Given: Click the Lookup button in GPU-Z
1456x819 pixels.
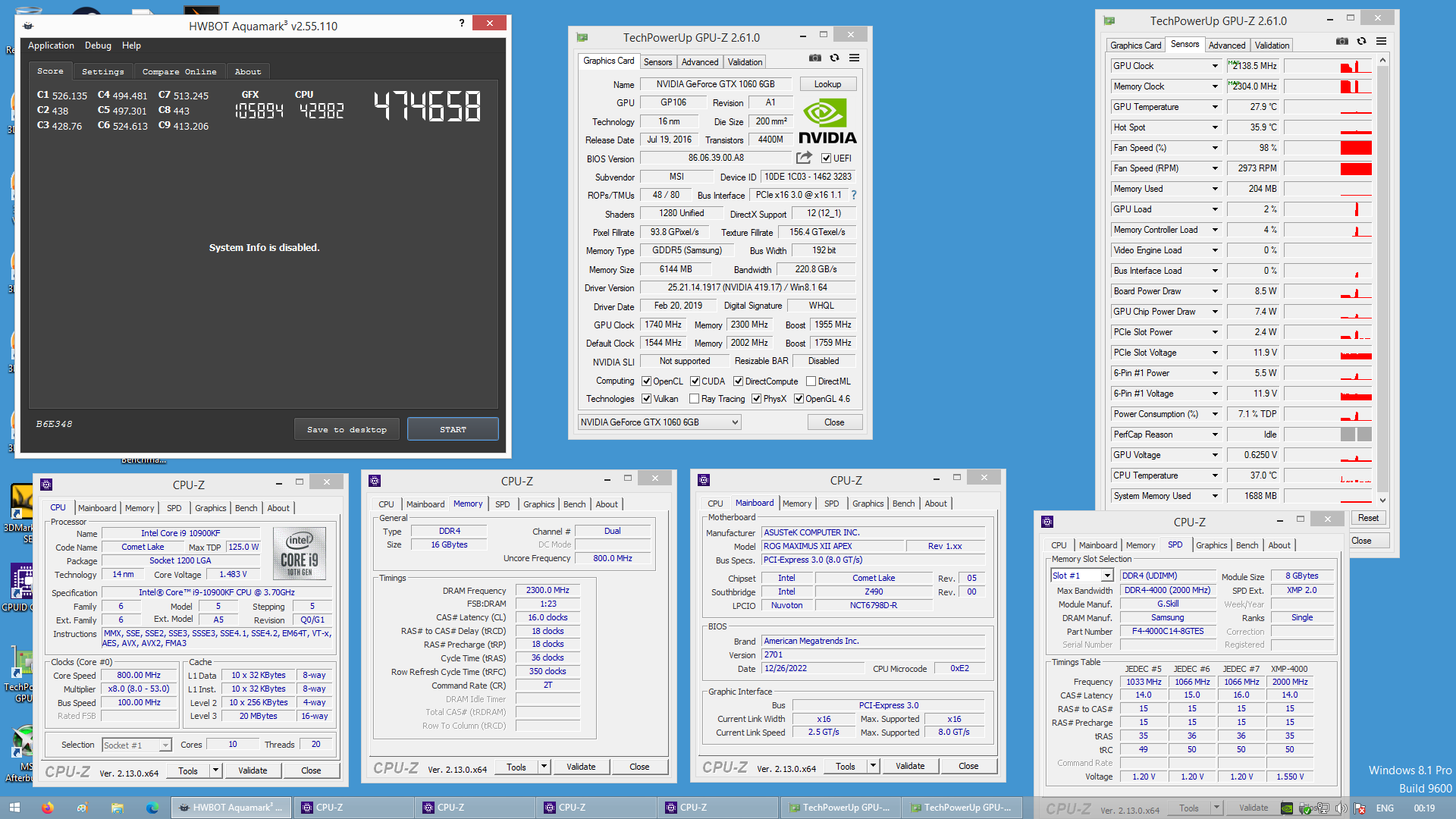Looking at the screenshot, I should tap(827, 84).
